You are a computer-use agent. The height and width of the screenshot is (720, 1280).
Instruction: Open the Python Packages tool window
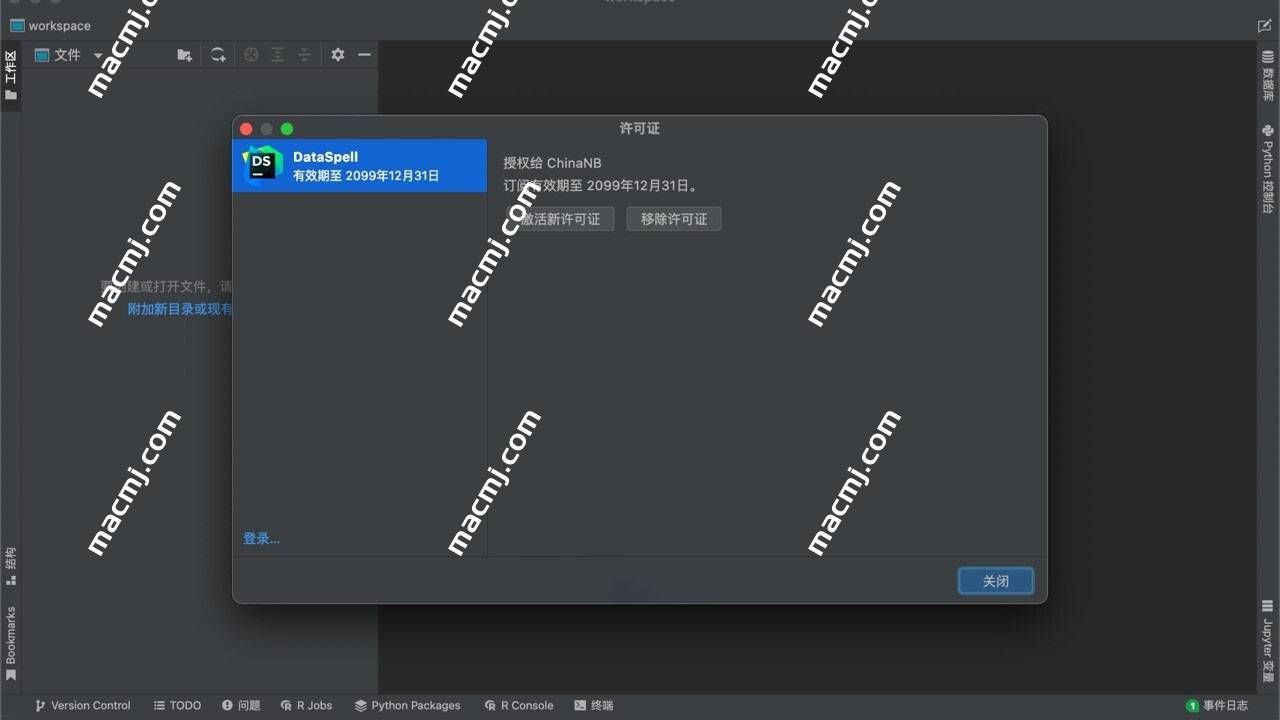tap(408, 706)
